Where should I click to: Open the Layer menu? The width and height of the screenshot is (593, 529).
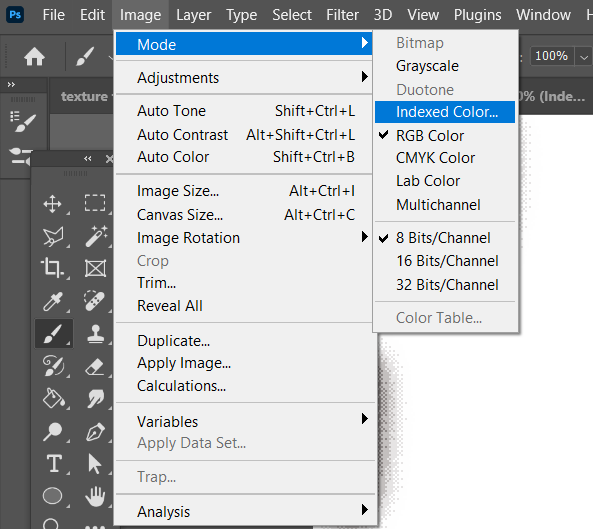(194, 15)
